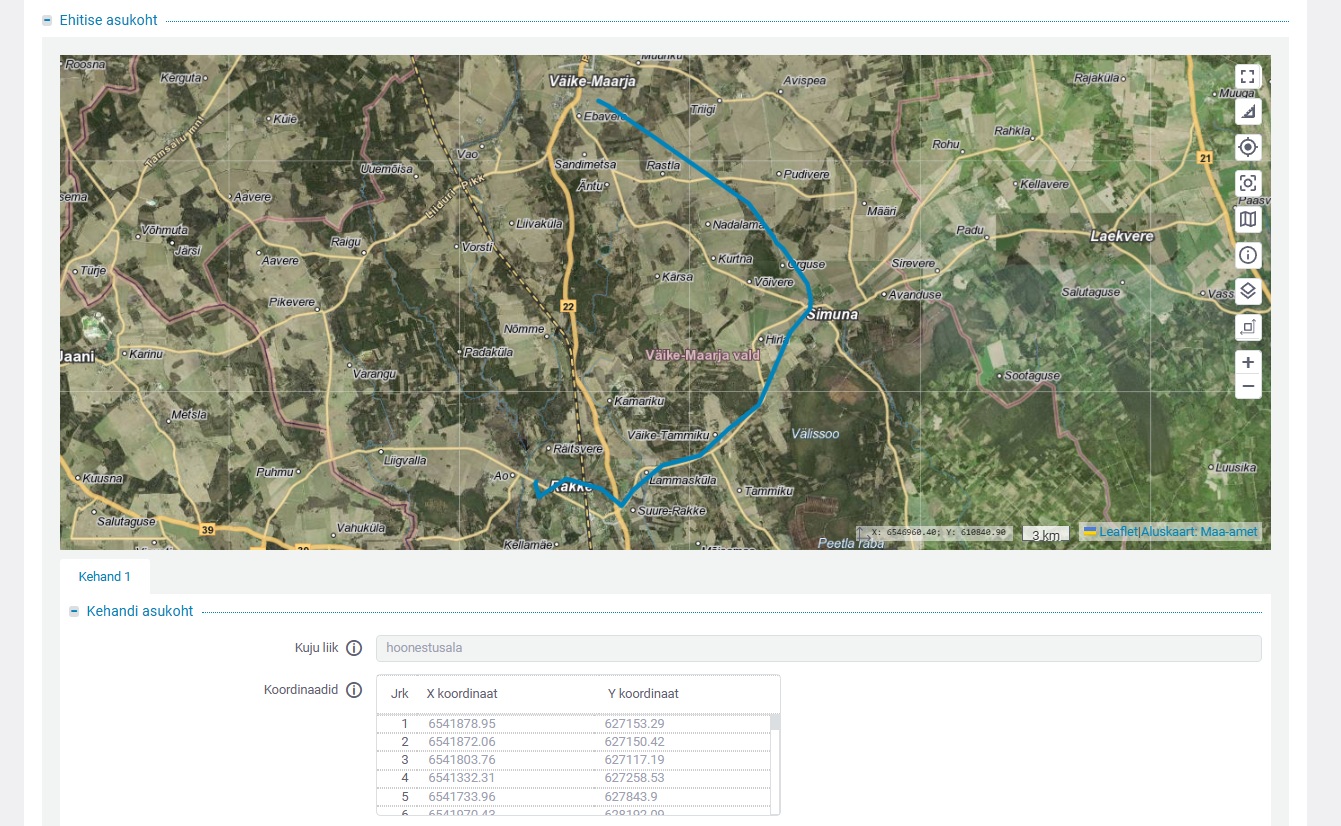Image resolution: width=1341 pixels, height=826 pixels.
Task: Open the map layers stack icon
Action: 1247,291
